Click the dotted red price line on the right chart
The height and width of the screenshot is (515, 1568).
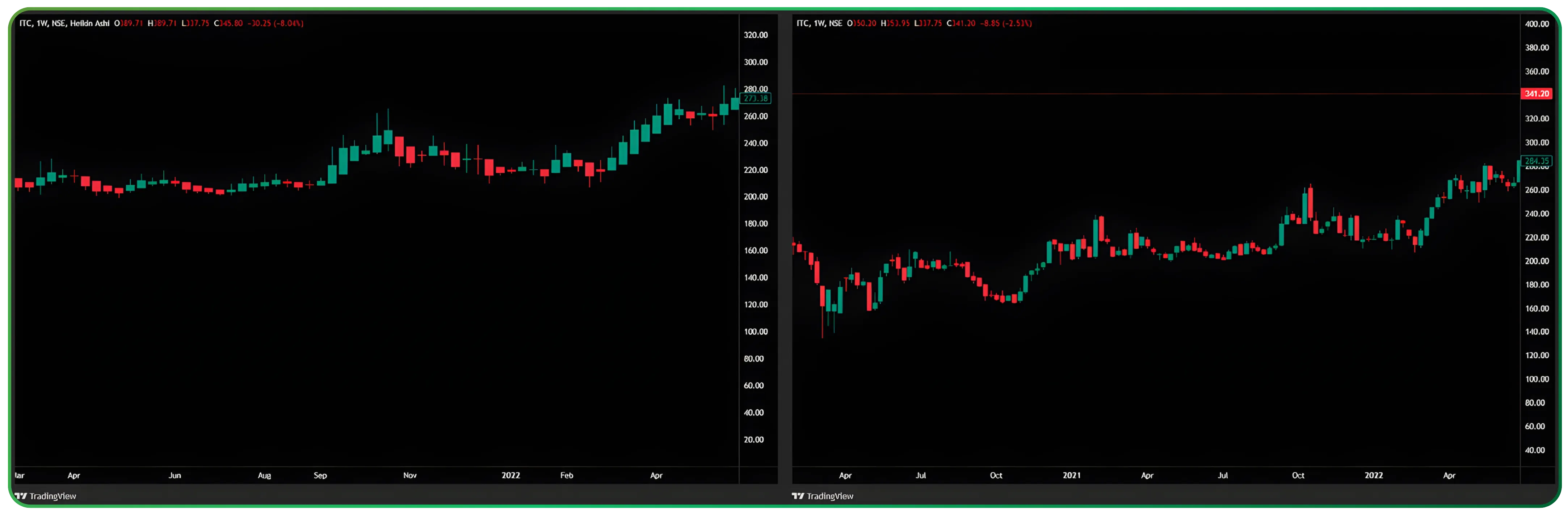1156,94
